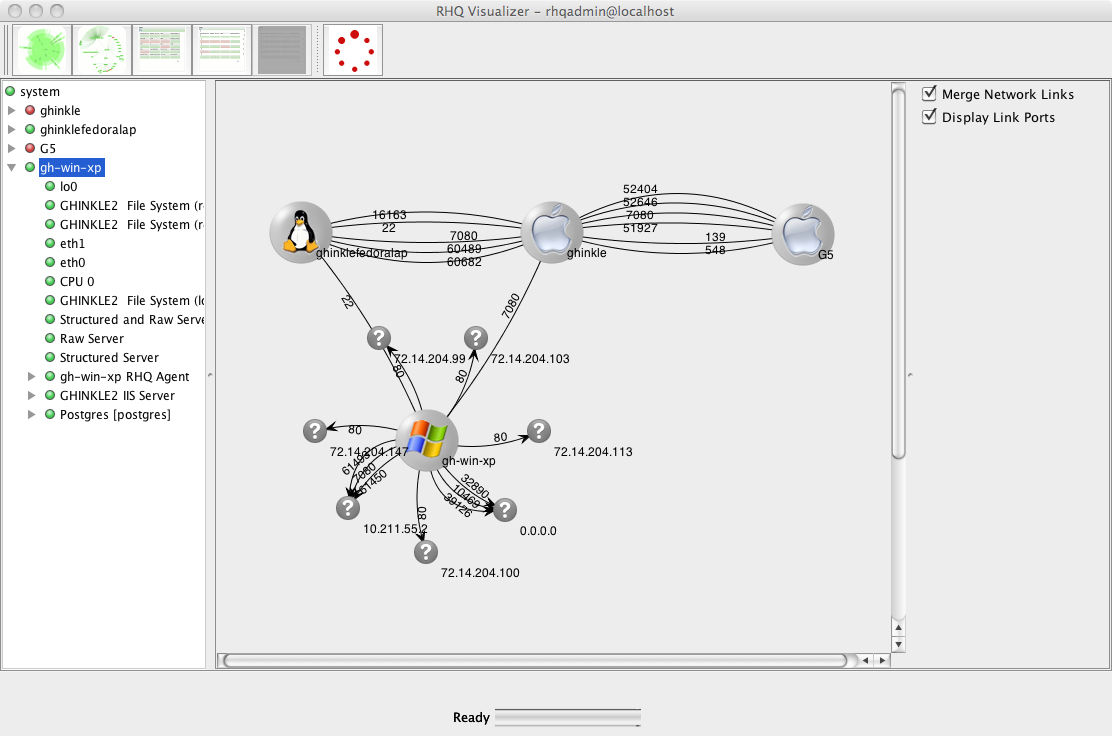Viewport: 1112px width, 736px height.
Task: Select Structured and Raw Server item
Action: pos(132,320)
